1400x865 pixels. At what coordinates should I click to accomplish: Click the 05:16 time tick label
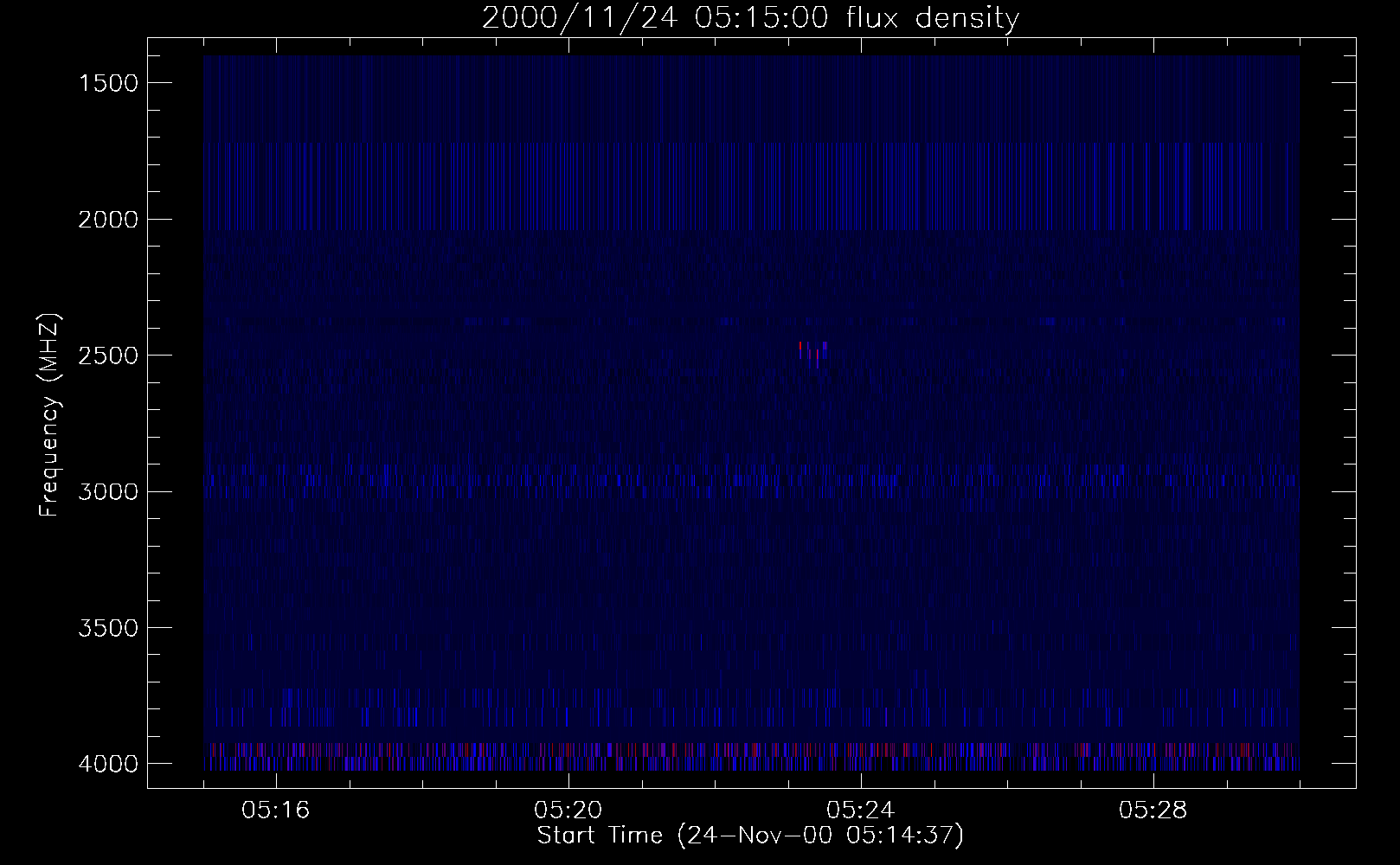276,811
